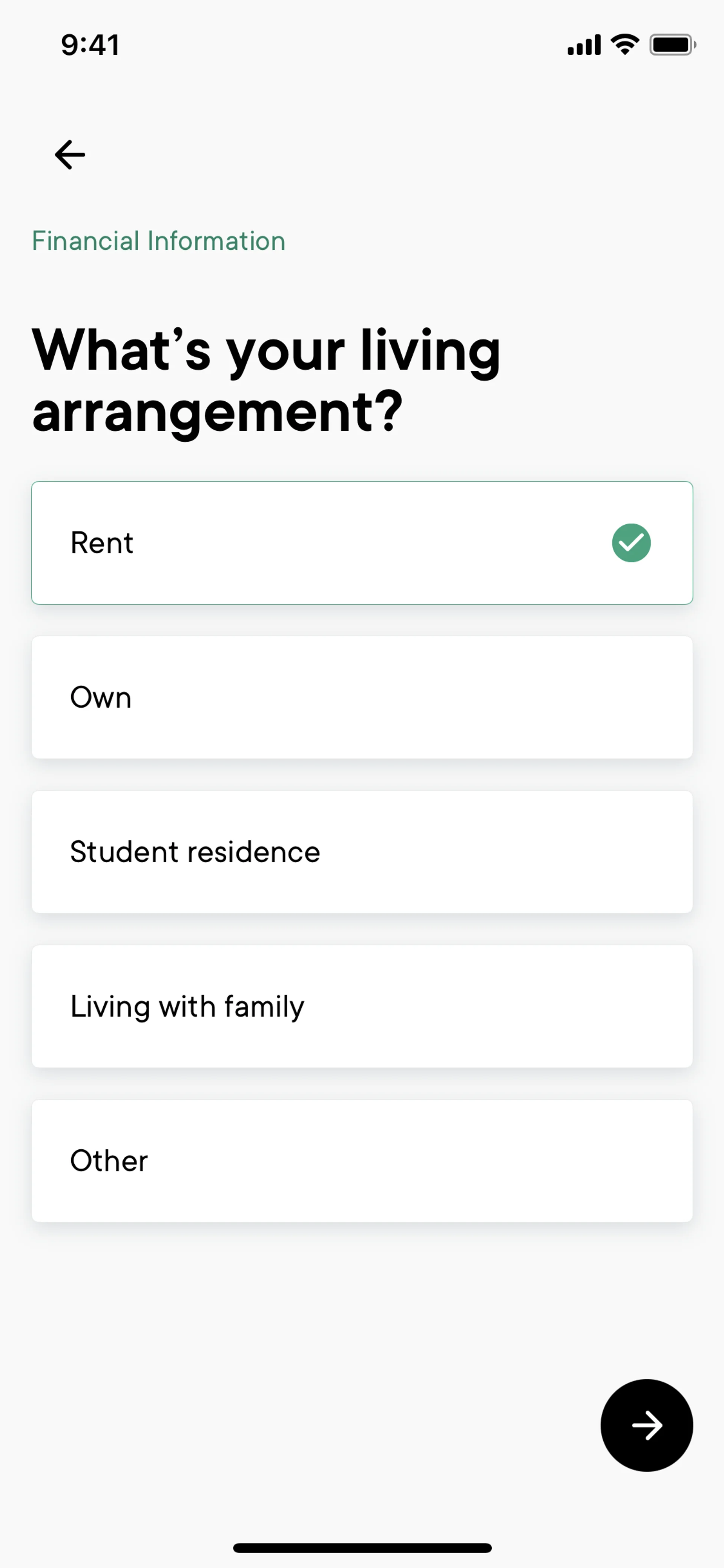Choose Other as living arrangement
This screenshot has height=1568, width=724.
[361, 1161]
